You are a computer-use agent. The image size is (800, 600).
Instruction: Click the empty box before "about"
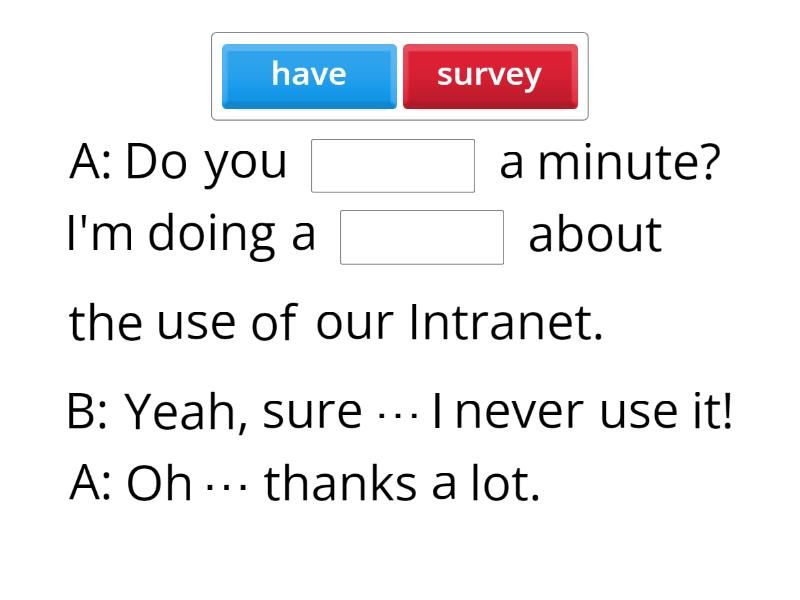pyautogui.click(x=422, y=237)
